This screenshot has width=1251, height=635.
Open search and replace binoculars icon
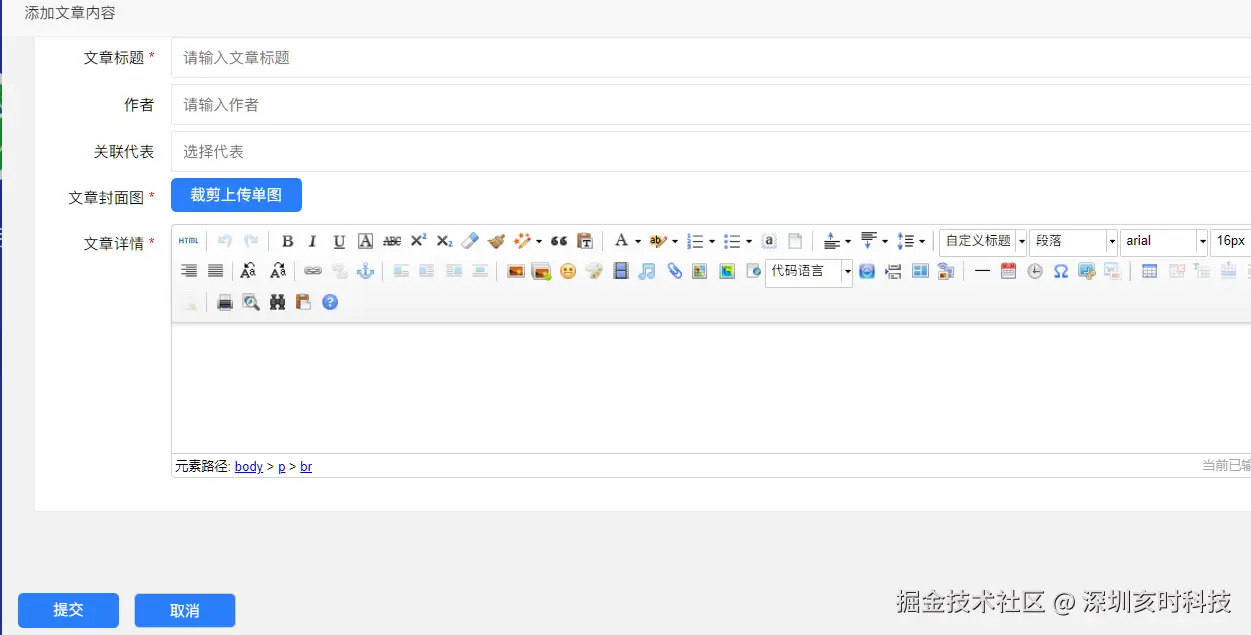click(278, 302)
